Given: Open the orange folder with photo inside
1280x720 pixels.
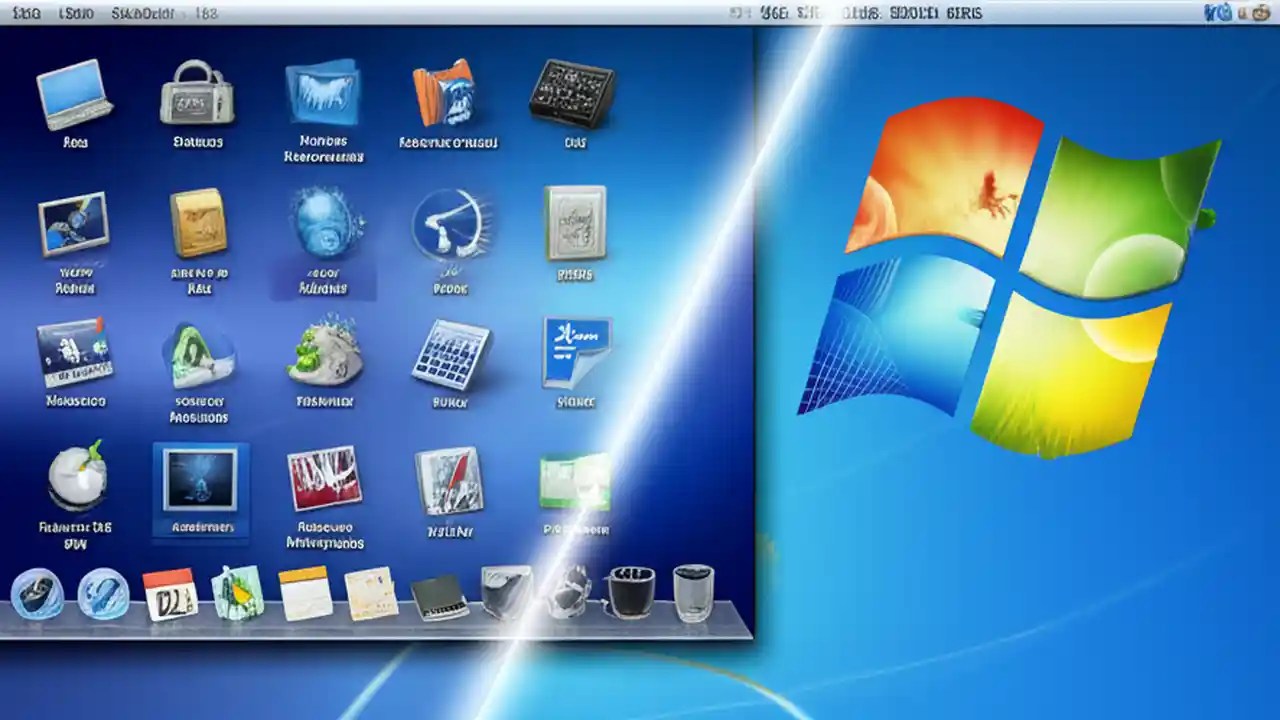Looking at the screenshot, I should (447, 95).
